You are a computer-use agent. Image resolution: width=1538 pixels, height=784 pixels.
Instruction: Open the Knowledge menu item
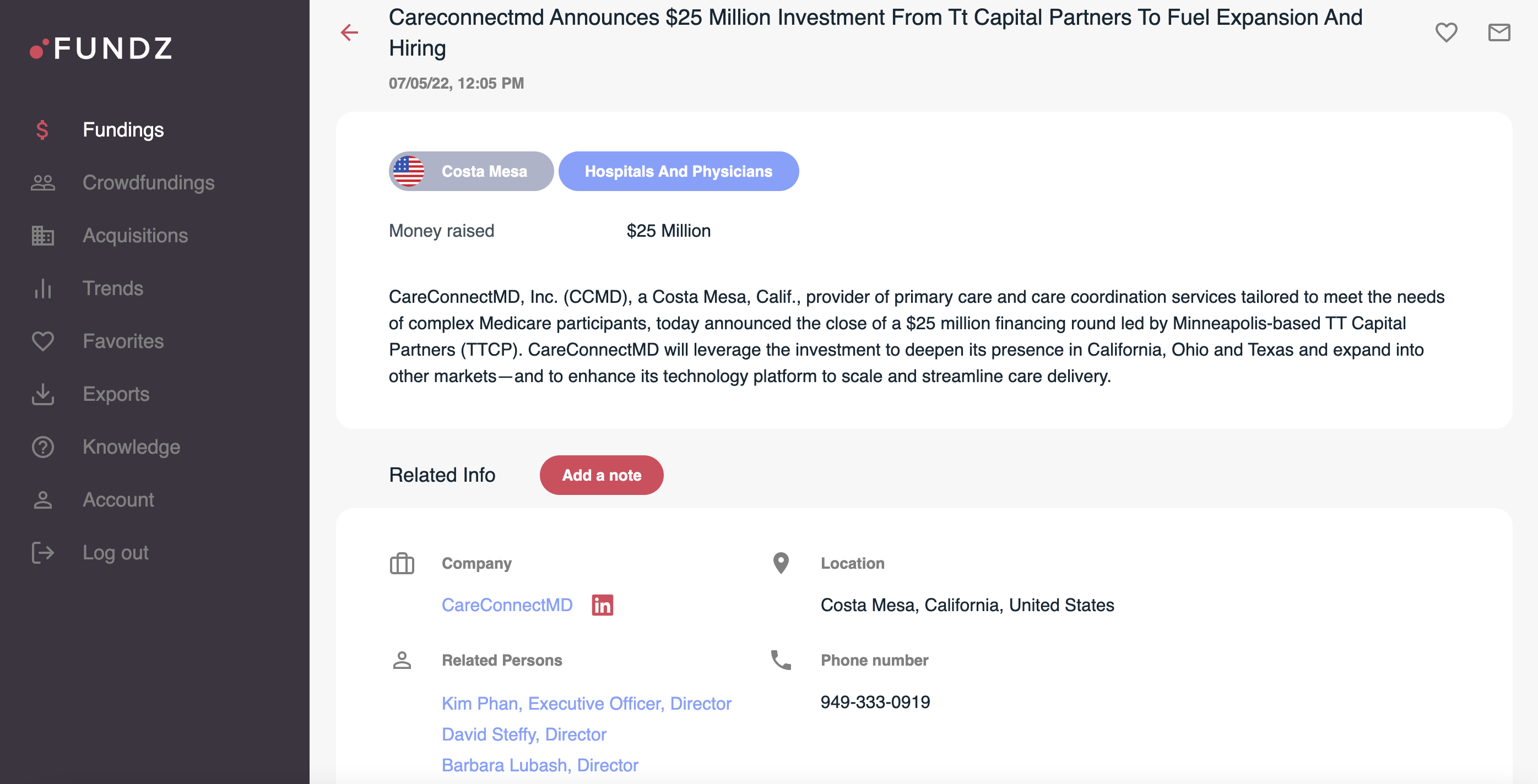click(x=131, y=447)
